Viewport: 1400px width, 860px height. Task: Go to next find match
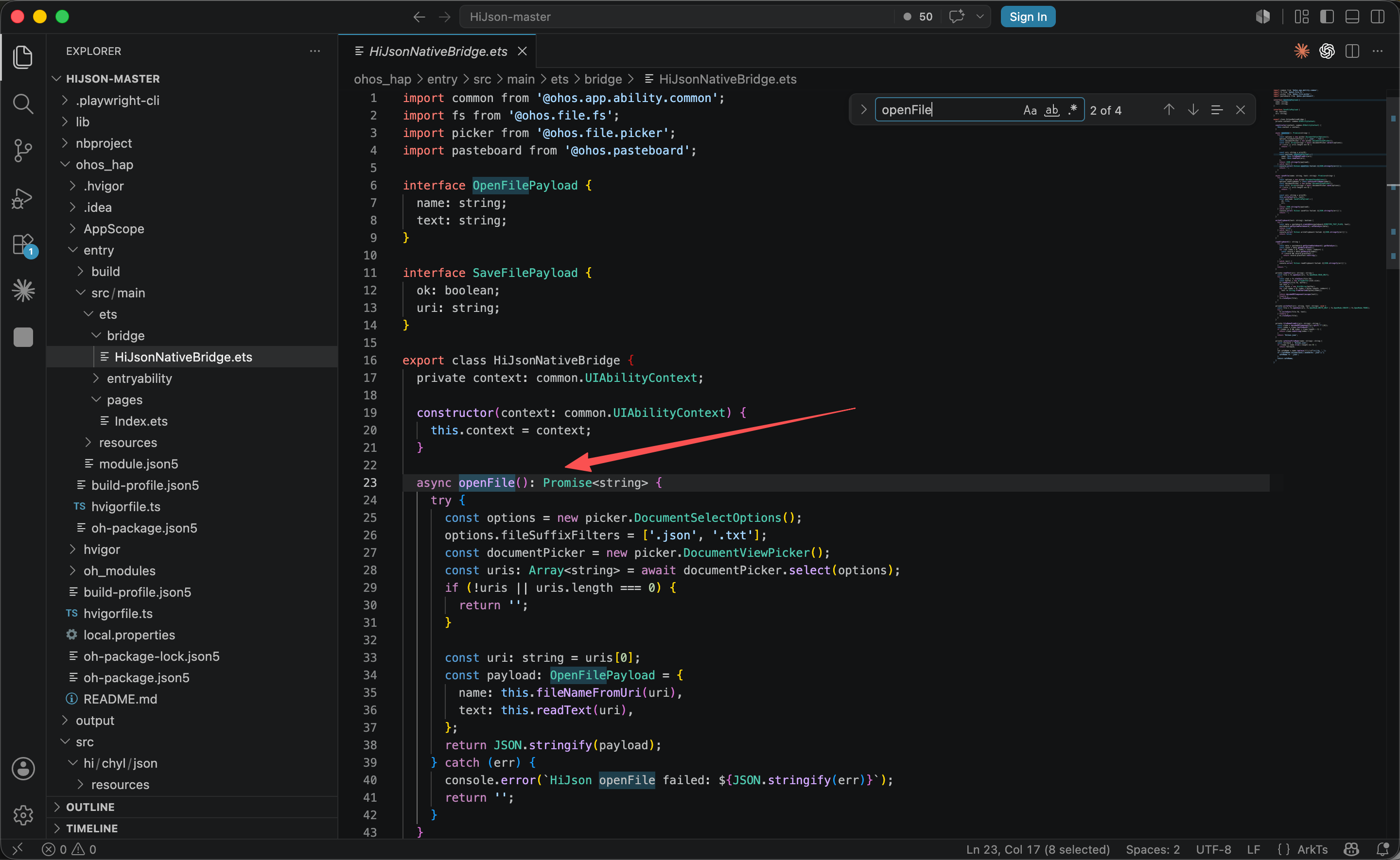[x=1193, y=110]
